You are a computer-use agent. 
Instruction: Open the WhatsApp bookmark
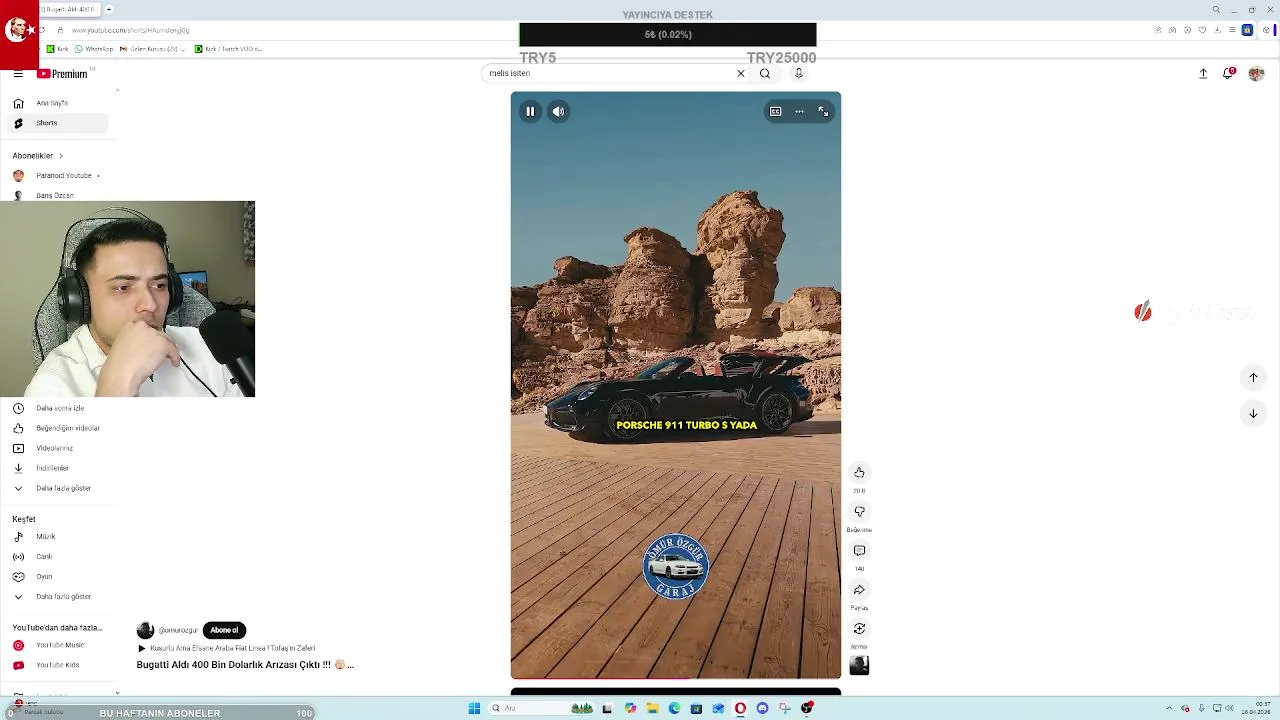click(94, 49)
